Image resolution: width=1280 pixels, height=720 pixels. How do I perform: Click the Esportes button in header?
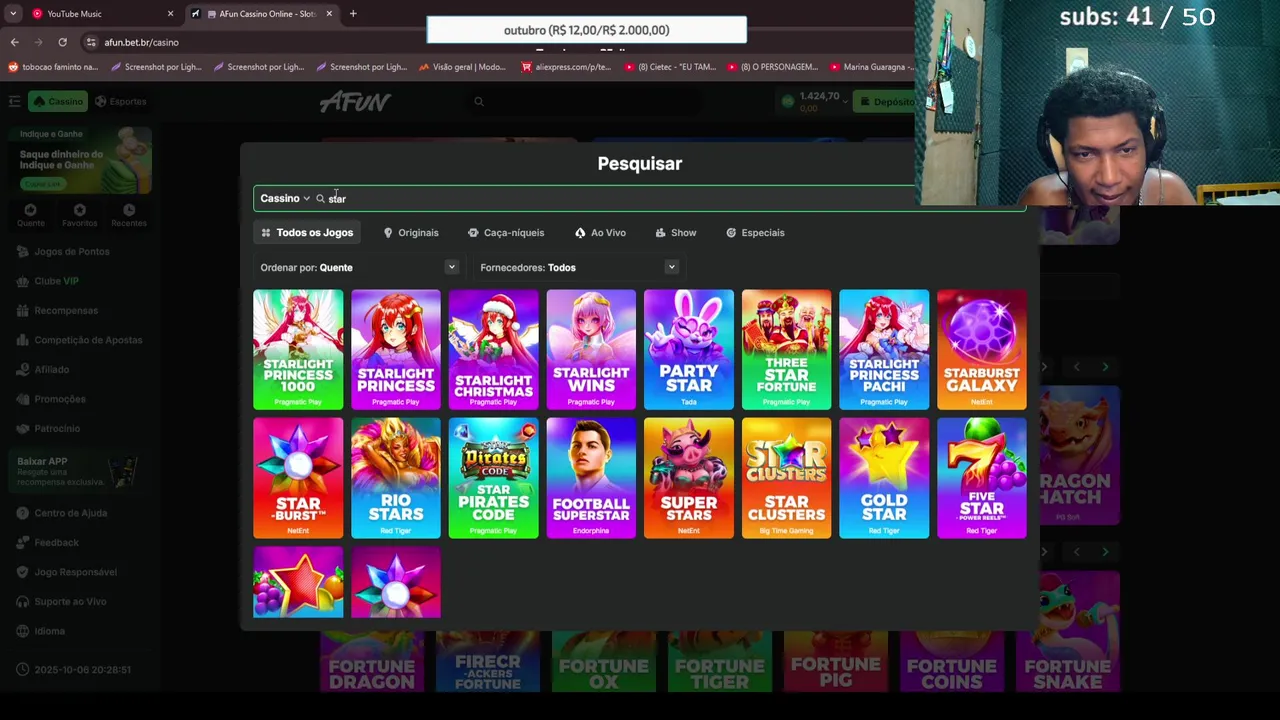(x=121, y=101)
